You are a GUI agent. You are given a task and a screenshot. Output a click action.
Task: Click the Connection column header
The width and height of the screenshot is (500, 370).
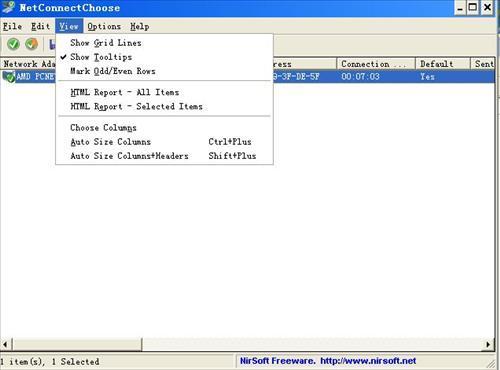pos(376,64)
